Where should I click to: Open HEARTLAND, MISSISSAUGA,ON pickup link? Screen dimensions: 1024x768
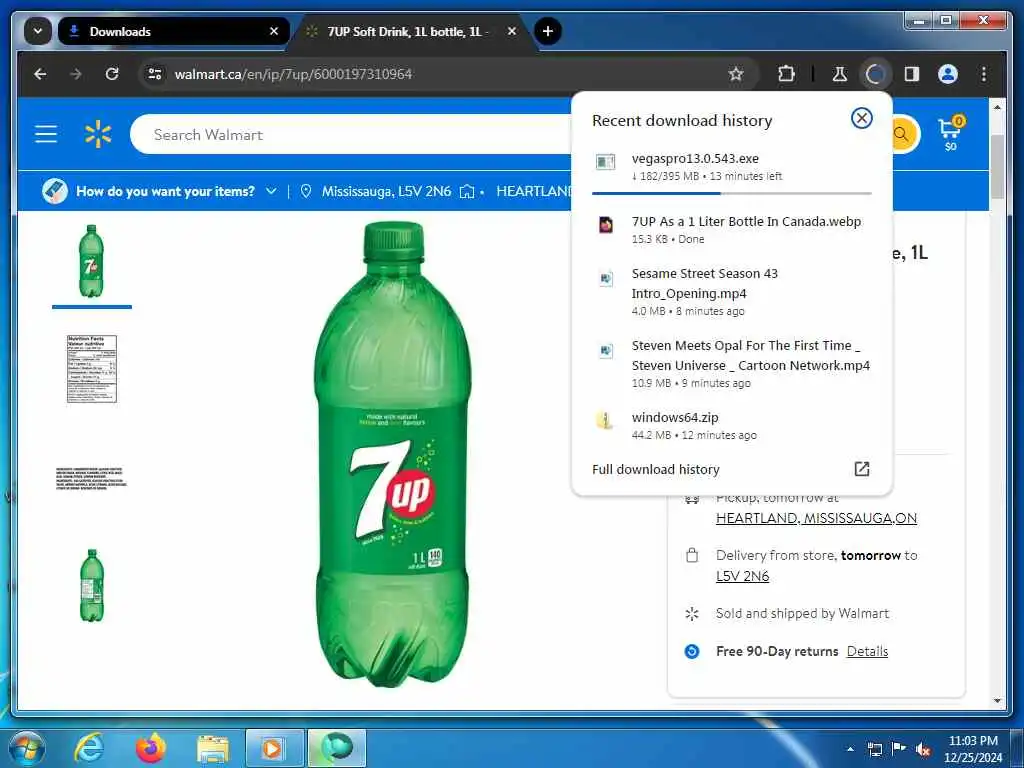[x=816, y=519]
